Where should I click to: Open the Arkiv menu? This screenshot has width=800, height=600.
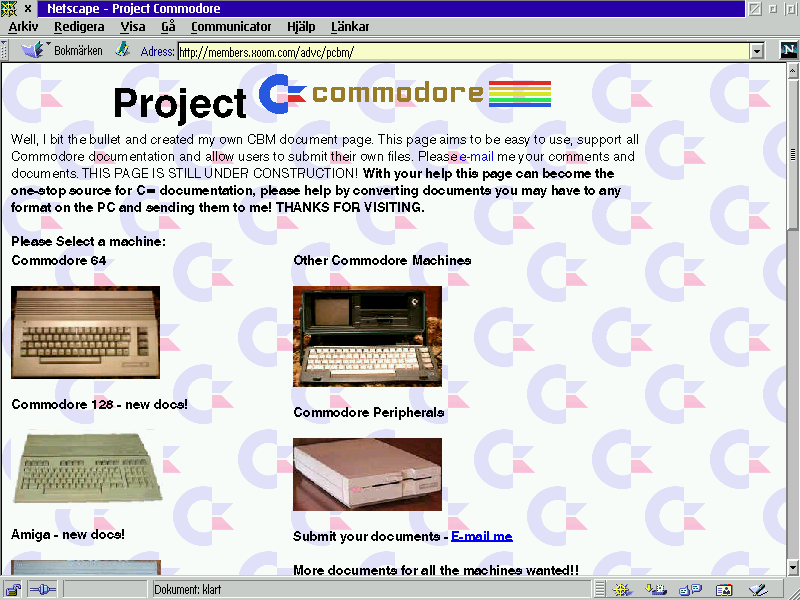(23, 27)
